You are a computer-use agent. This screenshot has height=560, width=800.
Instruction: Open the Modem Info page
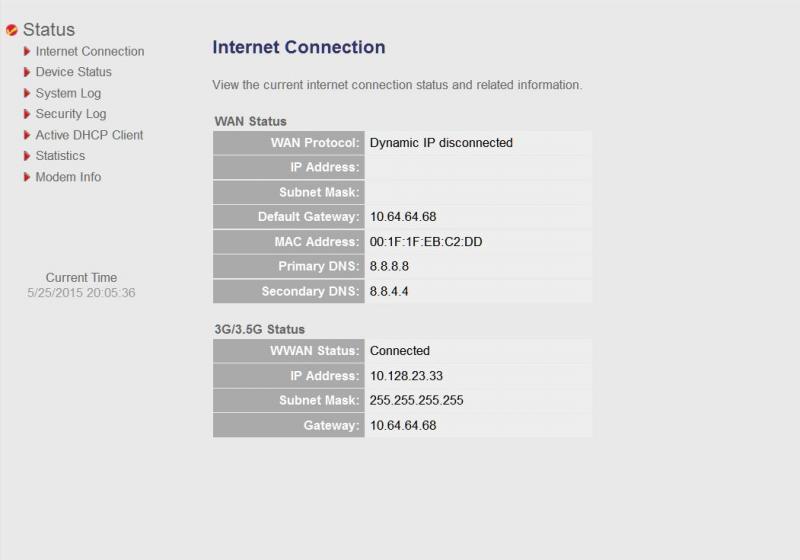[x=68, y=177]
